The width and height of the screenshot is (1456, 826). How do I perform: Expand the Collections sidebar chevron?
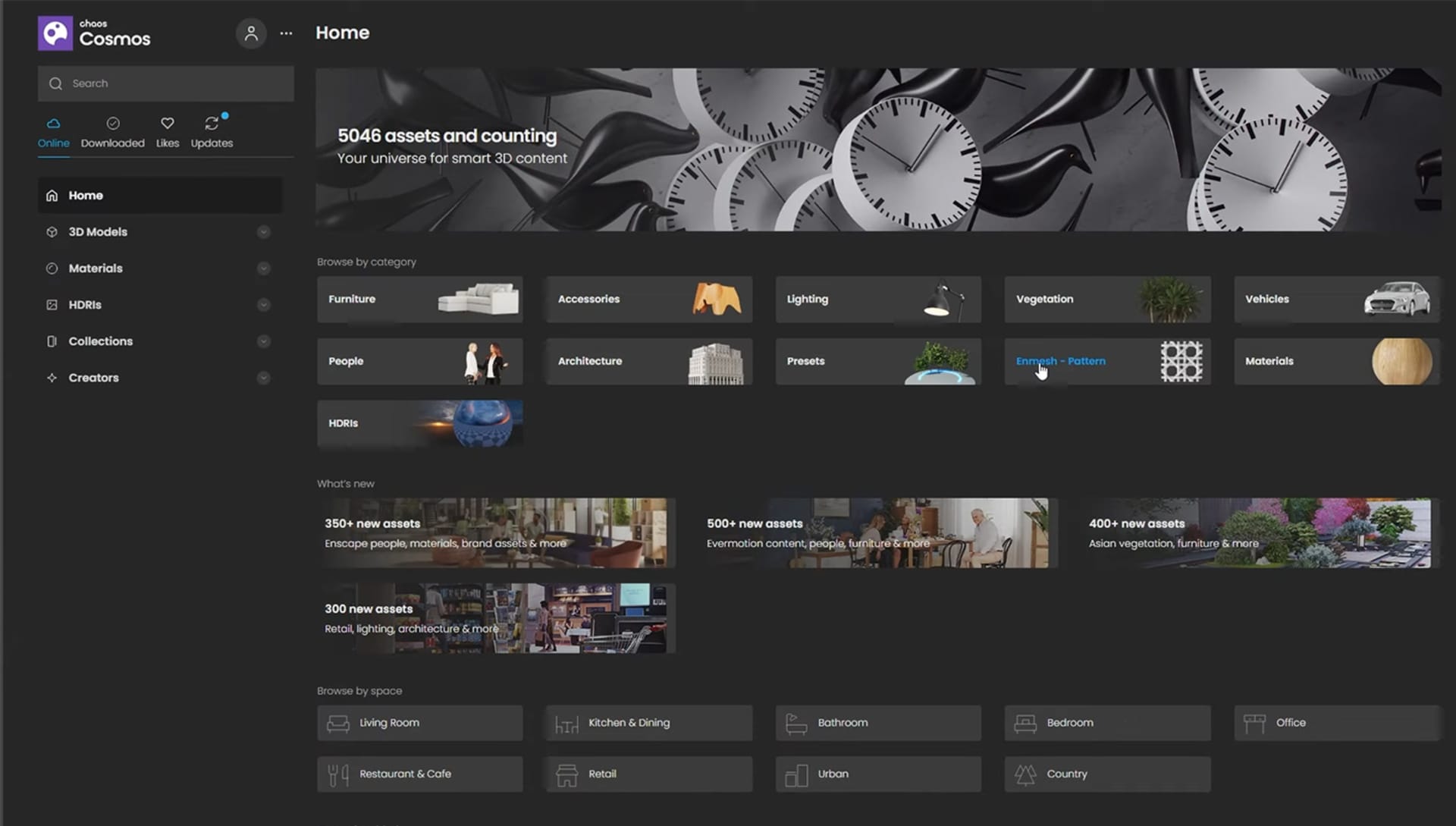pos(263,341)
